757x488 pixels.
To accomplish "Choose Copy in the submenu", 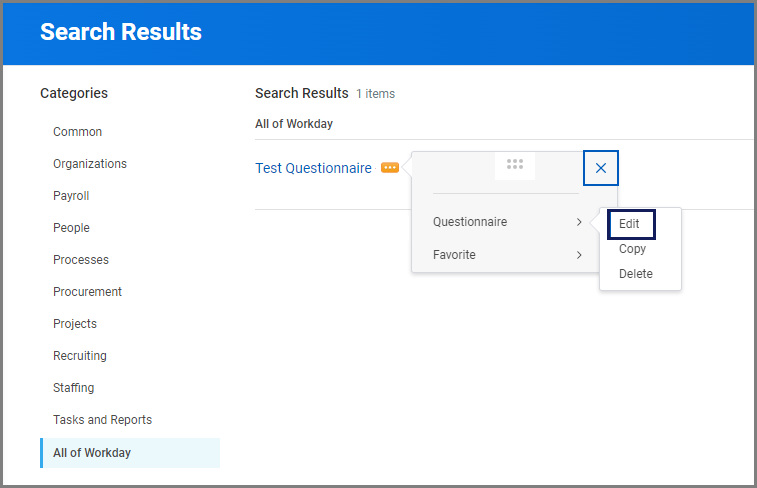I will pyautogui.click(x=632, y=249).
